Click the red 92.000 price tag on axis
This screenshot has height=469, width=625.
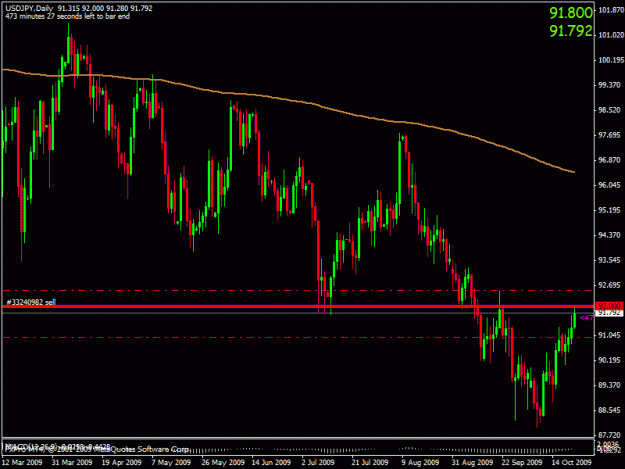609,306
